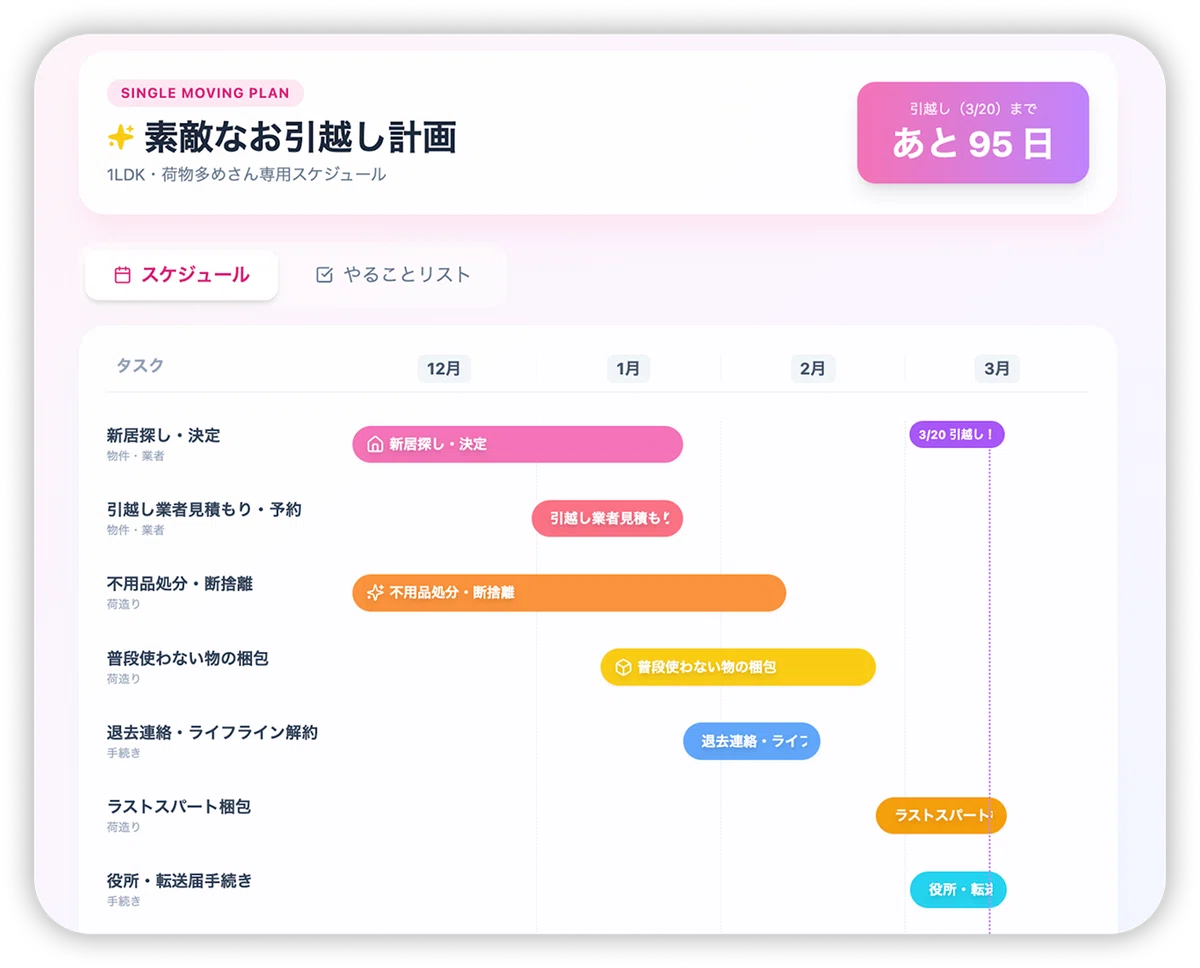Click the タスク column header
This screenshot has height=968, width=1200.
(x=140, y=366)
